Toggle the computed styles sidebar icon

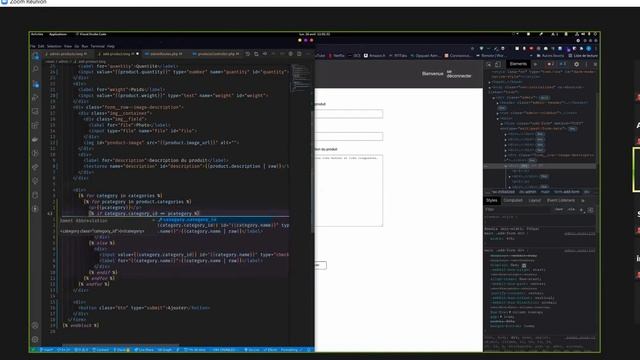590,210
